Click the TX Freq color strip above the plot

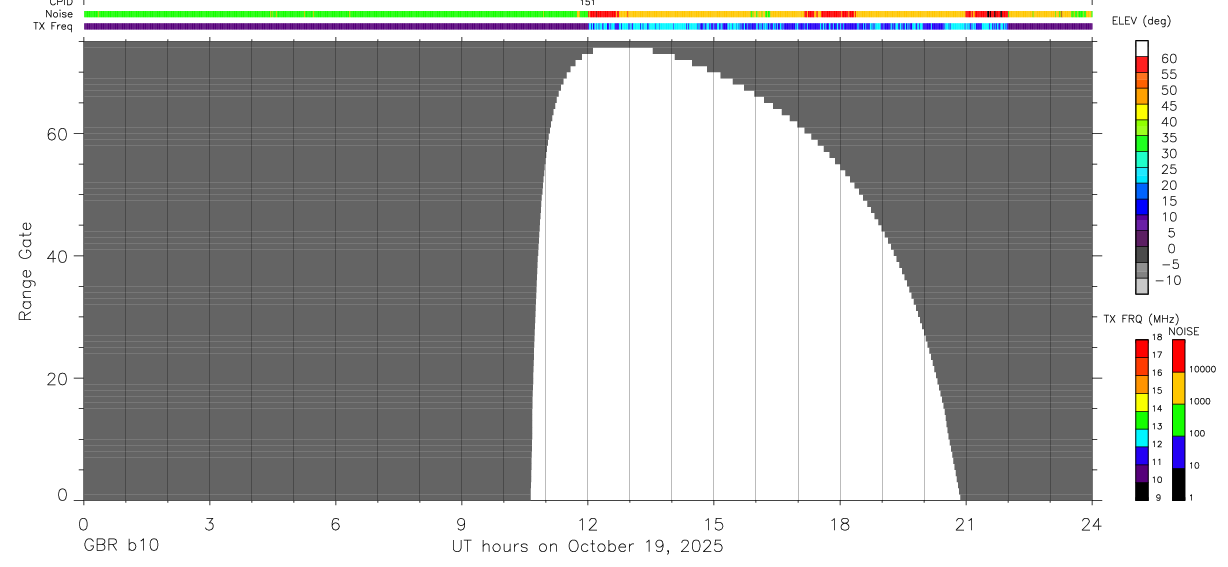(588, 26)
